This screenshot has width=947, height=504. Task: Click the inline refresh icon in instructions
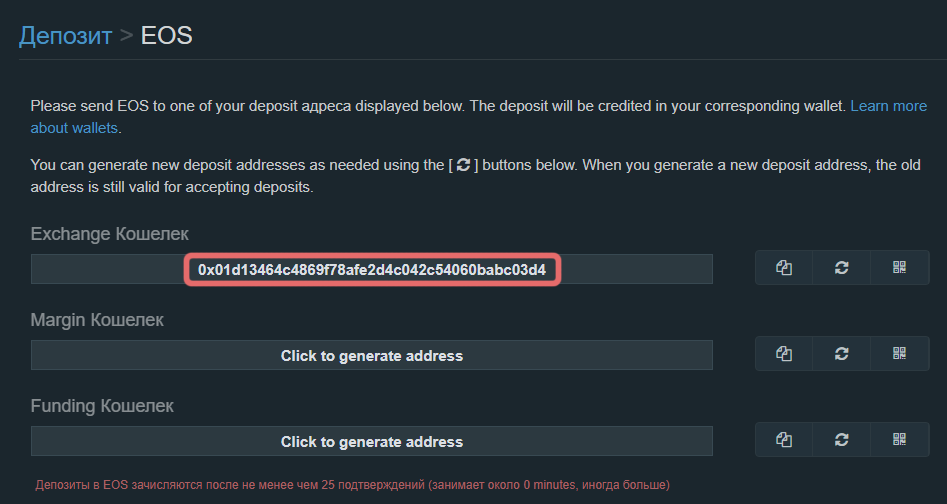click(463, 165)
